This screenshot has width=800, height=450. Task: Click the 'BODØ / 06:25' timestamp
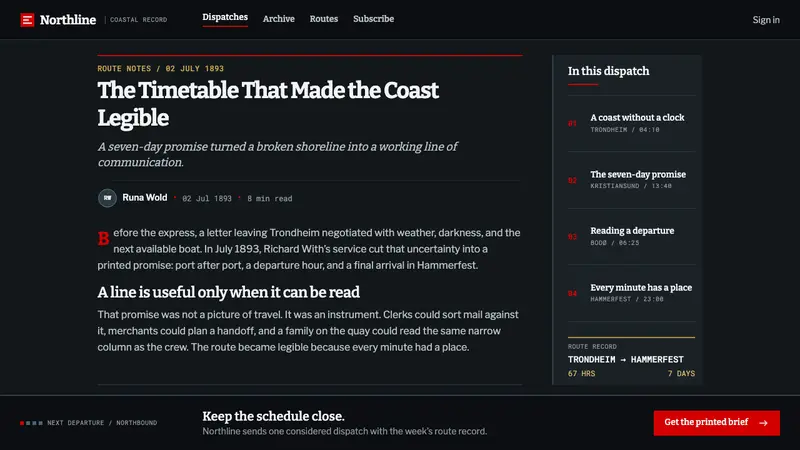click(x=615, y=243)
